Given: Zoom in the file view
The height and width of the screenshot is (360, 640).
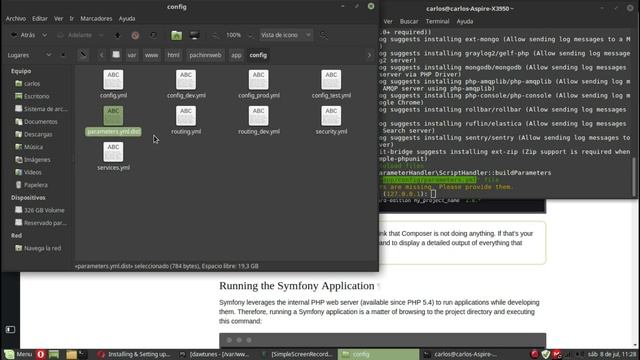Looking at the screenshot, I should tap(250, 36).
